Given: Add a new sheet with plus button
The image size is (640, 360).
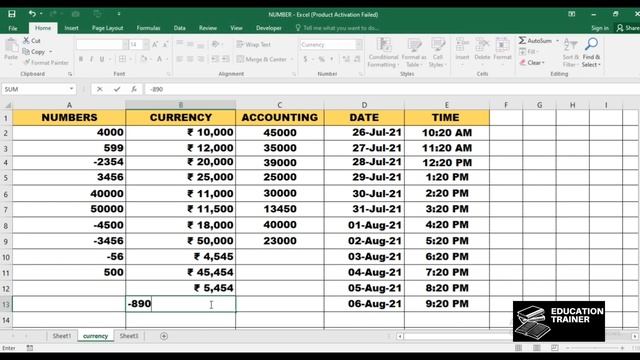Looking at the screenshot, I should click(164, 336).
